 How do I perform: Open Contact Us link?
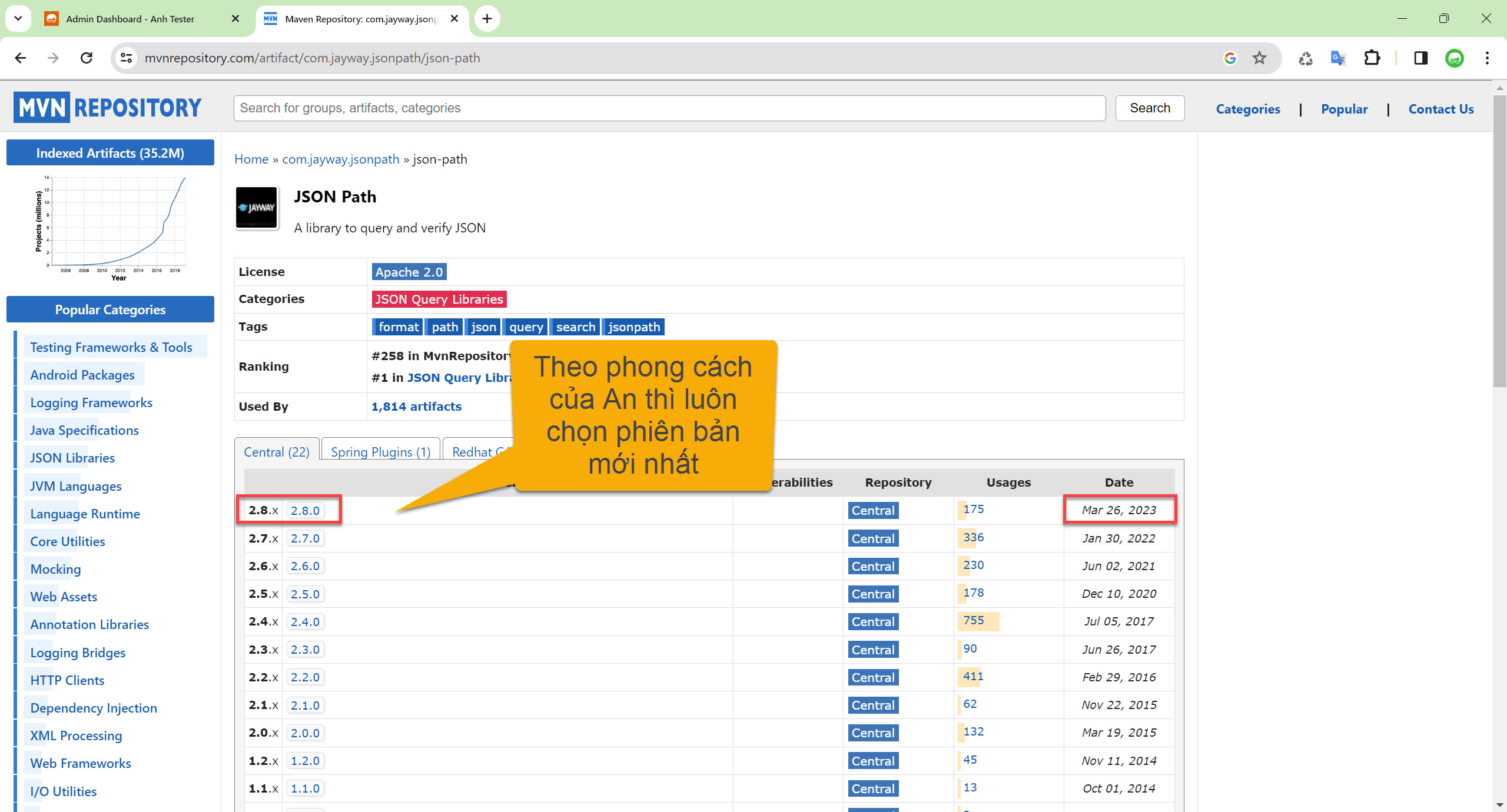pyautogui.click(x=1441, y=109)
